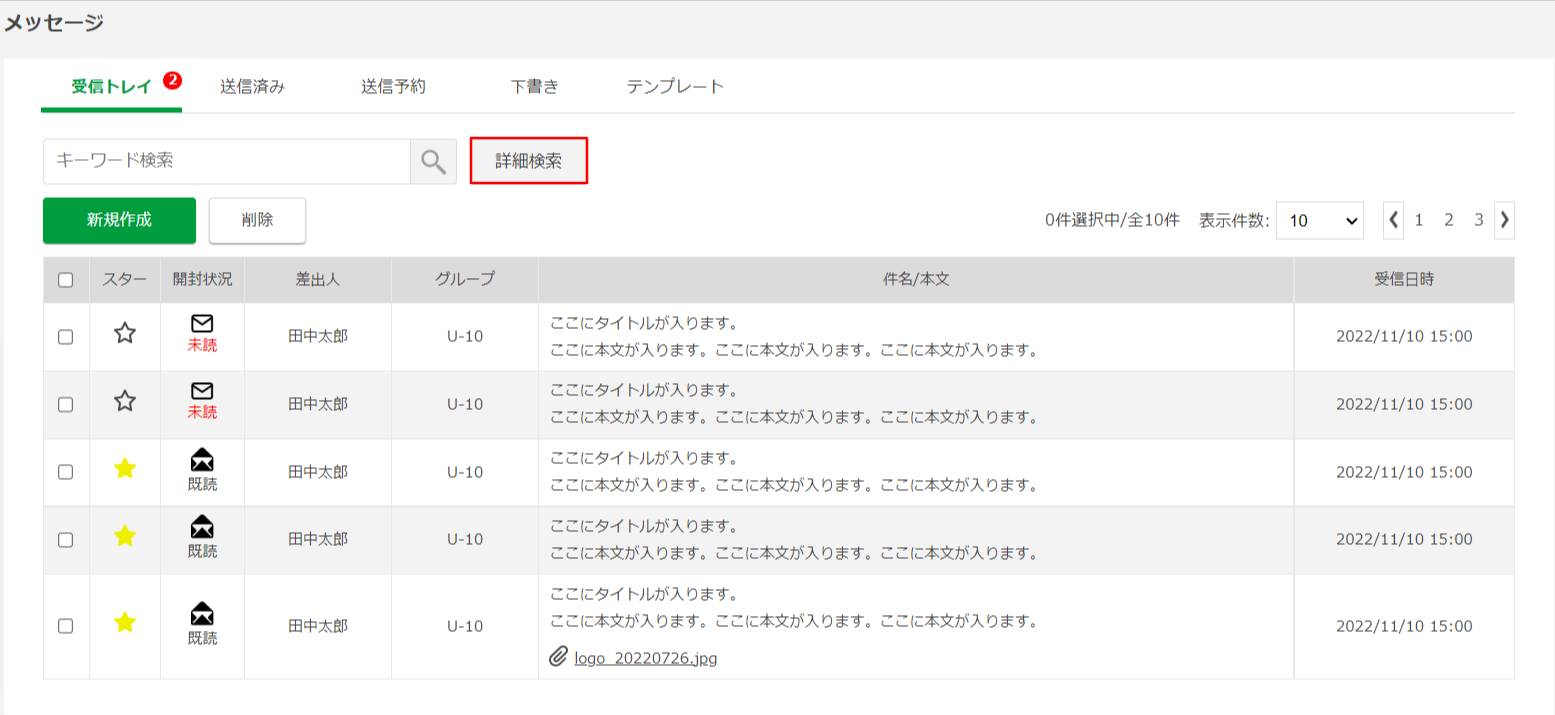The height and width of the screenshot is (715, 1555).
Task: Click the 受信日時 column header
Action: [x=1404, y=280]
